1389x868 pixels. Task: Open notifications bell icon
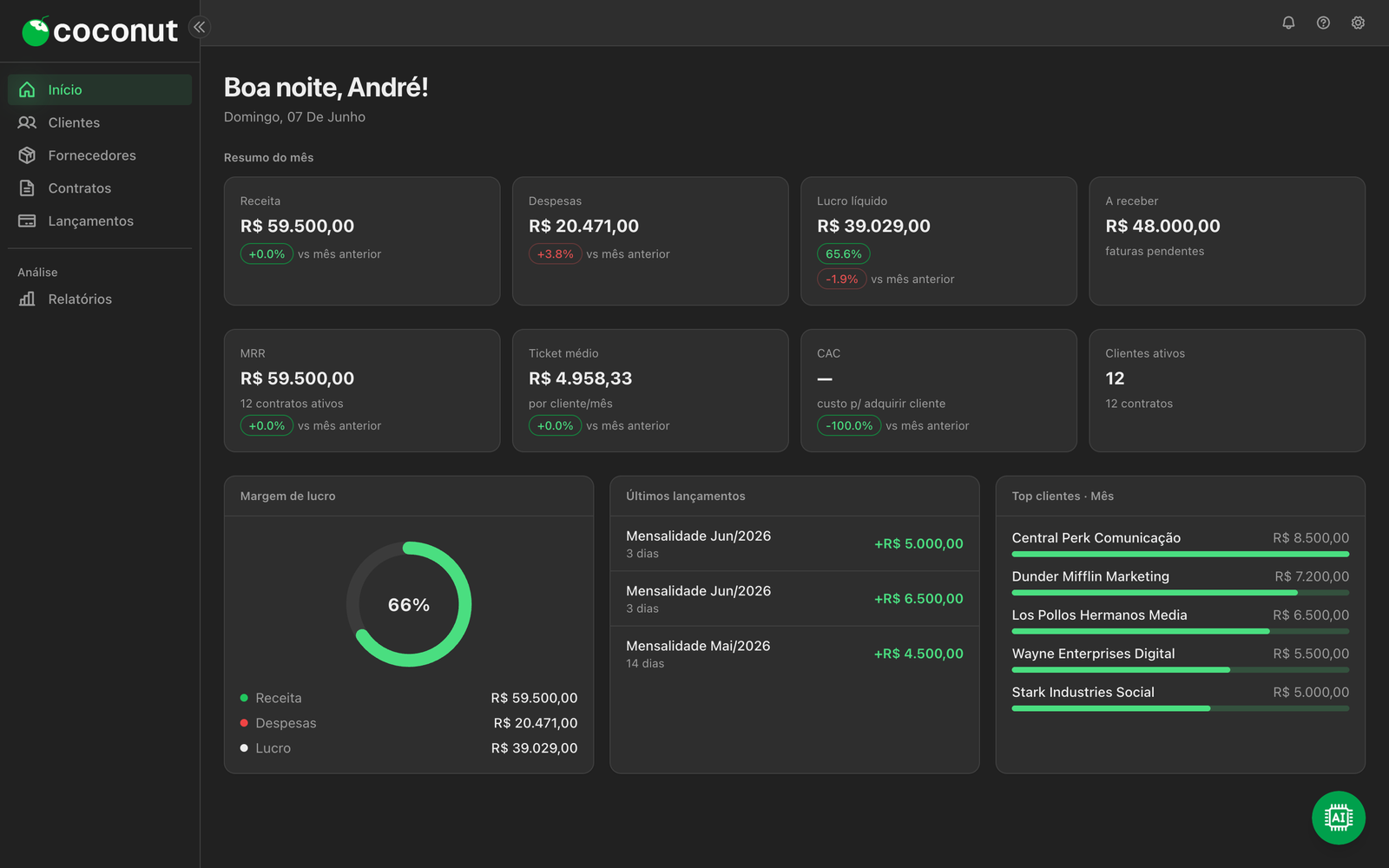pos(1288,23)
